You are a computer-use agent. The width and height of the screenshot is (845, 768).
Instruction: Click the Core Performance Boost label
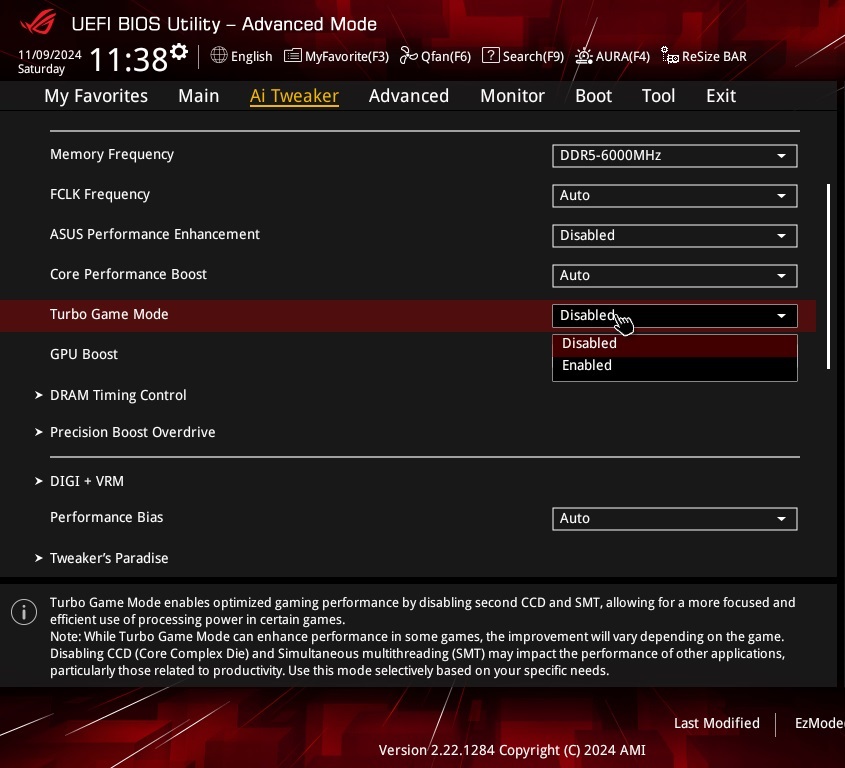tap(128, 274)
